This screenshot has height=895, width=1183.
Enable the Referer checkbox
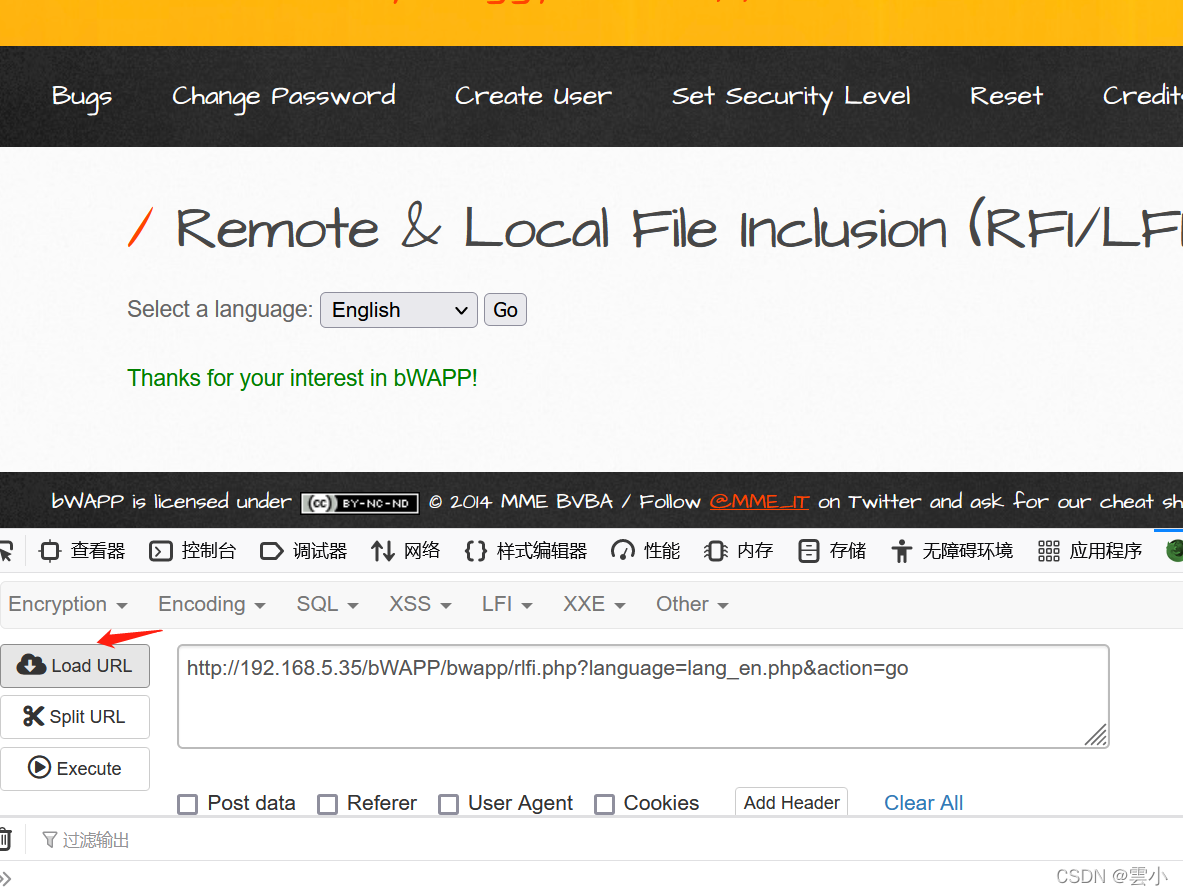pyautogui.click(x=327, y=804)
